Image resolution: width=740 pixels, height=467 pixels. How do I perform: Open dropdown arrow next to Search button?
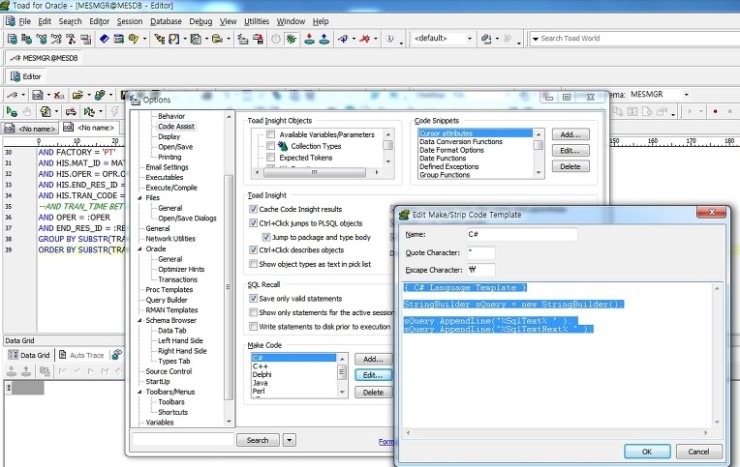[x=289, y=440]
